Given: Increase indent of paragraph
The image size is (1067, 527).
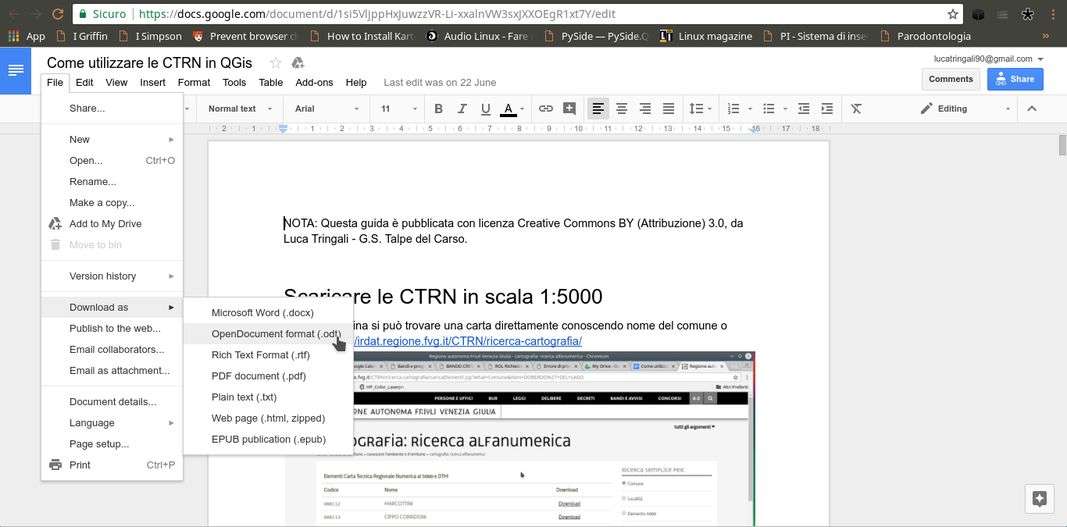Looking at the screenshot, I should [x=827, y=108].
